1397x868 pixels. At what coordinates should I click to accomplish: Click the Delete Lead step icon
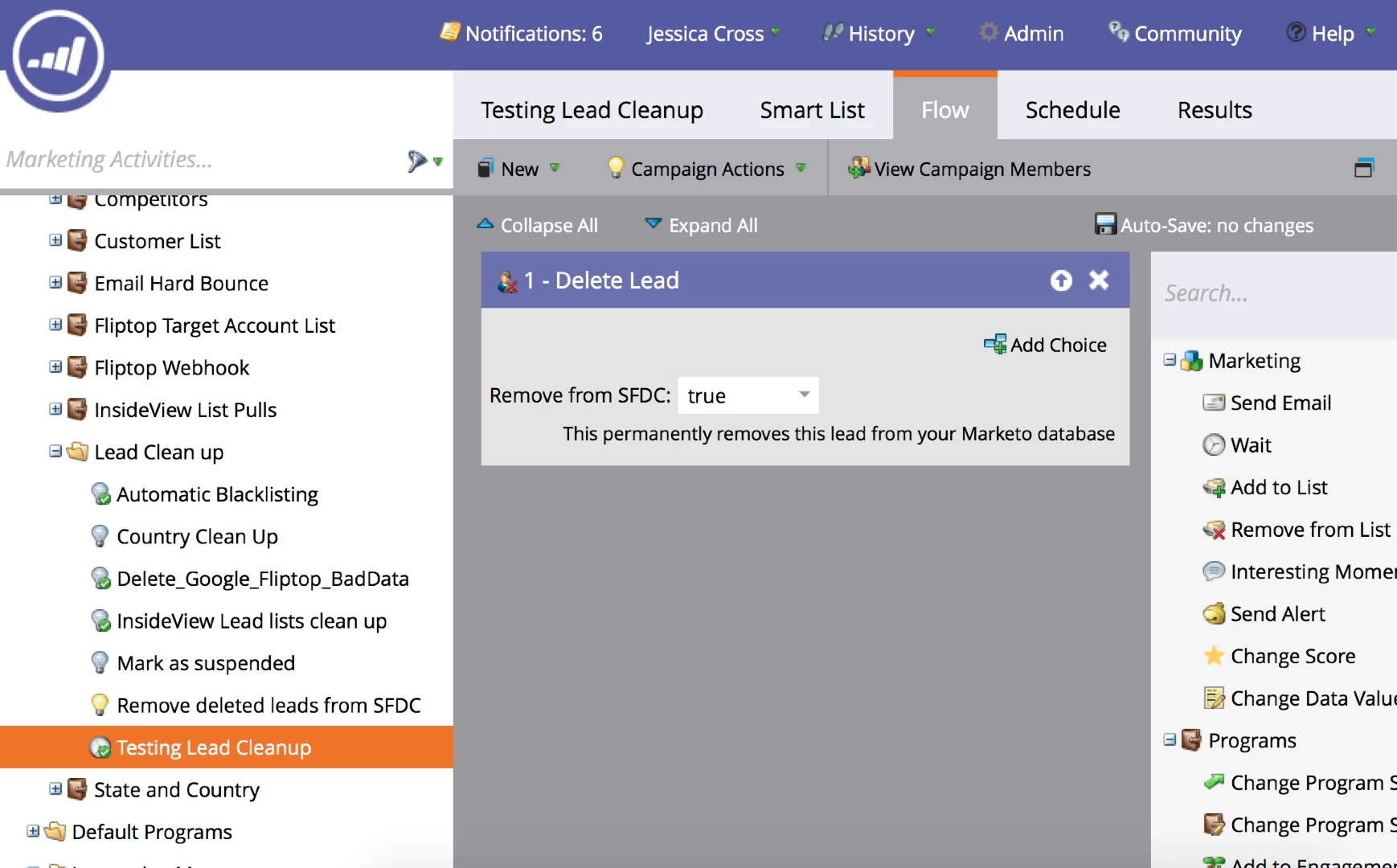[x=507, y=280]
